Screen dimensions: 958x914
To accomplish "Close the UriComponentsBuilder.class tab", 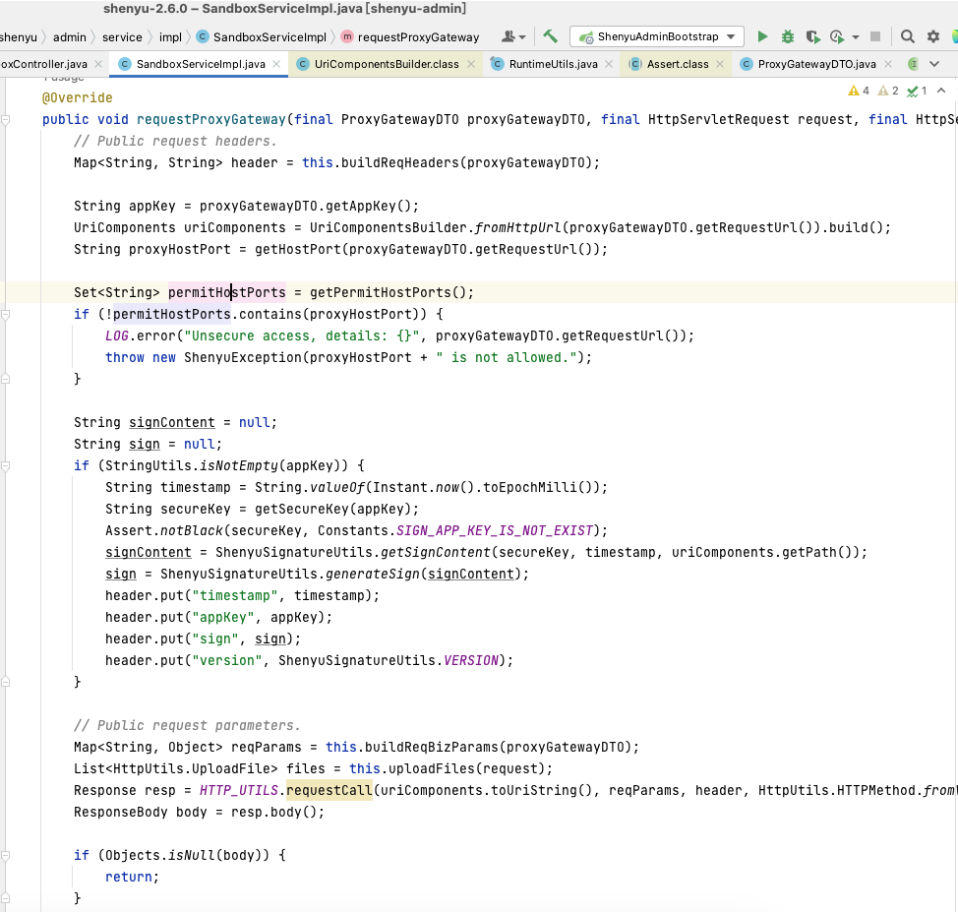I will 470,64.
